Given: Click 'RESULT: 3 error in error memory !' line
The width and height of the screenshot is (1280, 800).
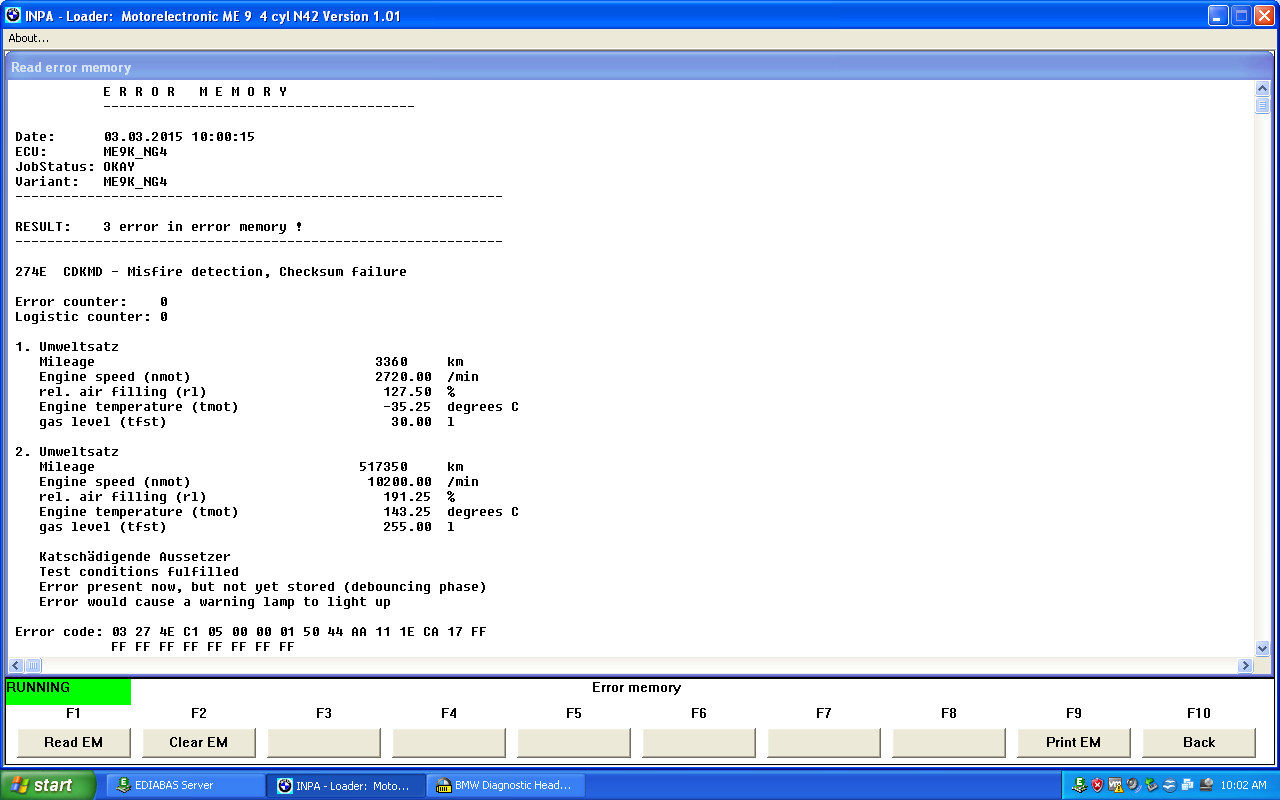Looking at the screenshot, I should point(159,226).
